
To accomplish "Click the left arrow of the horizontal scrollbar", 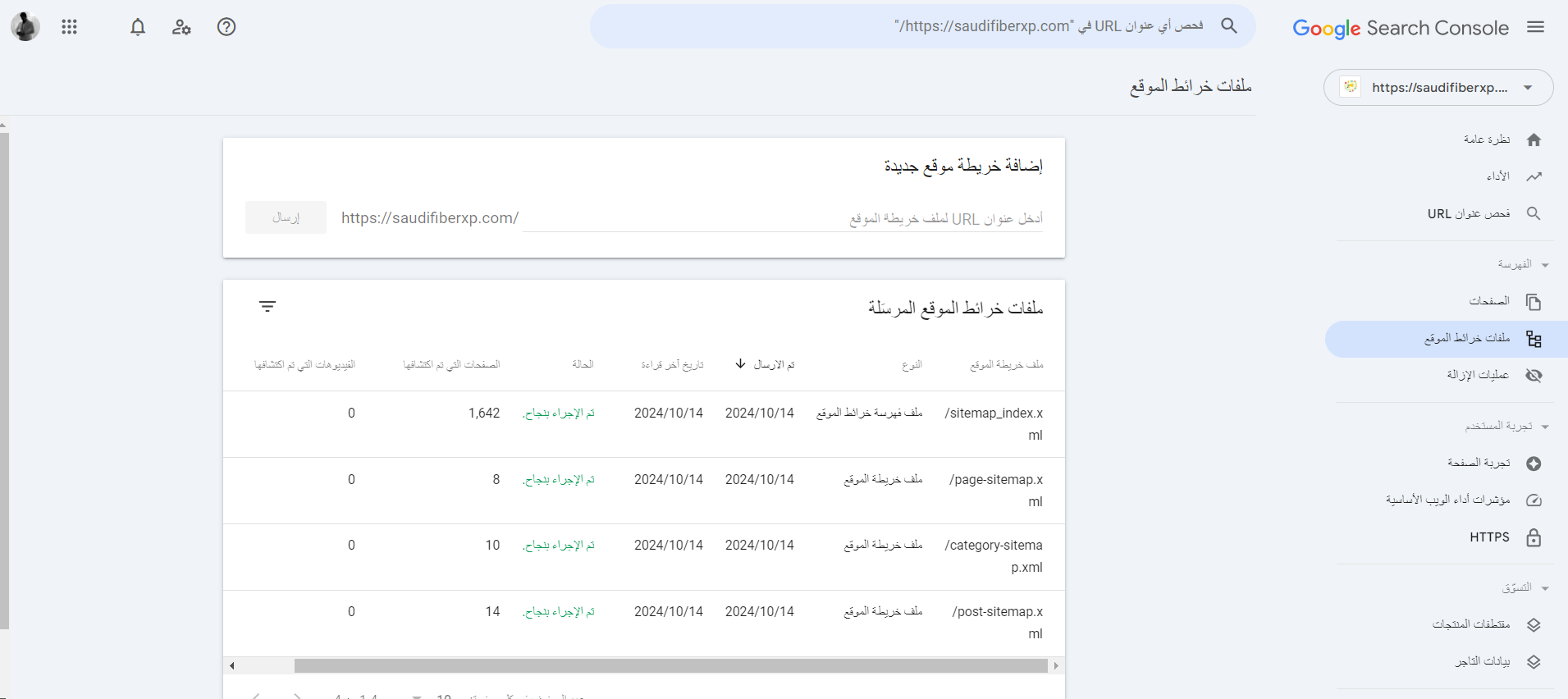I will coord(232,665).
